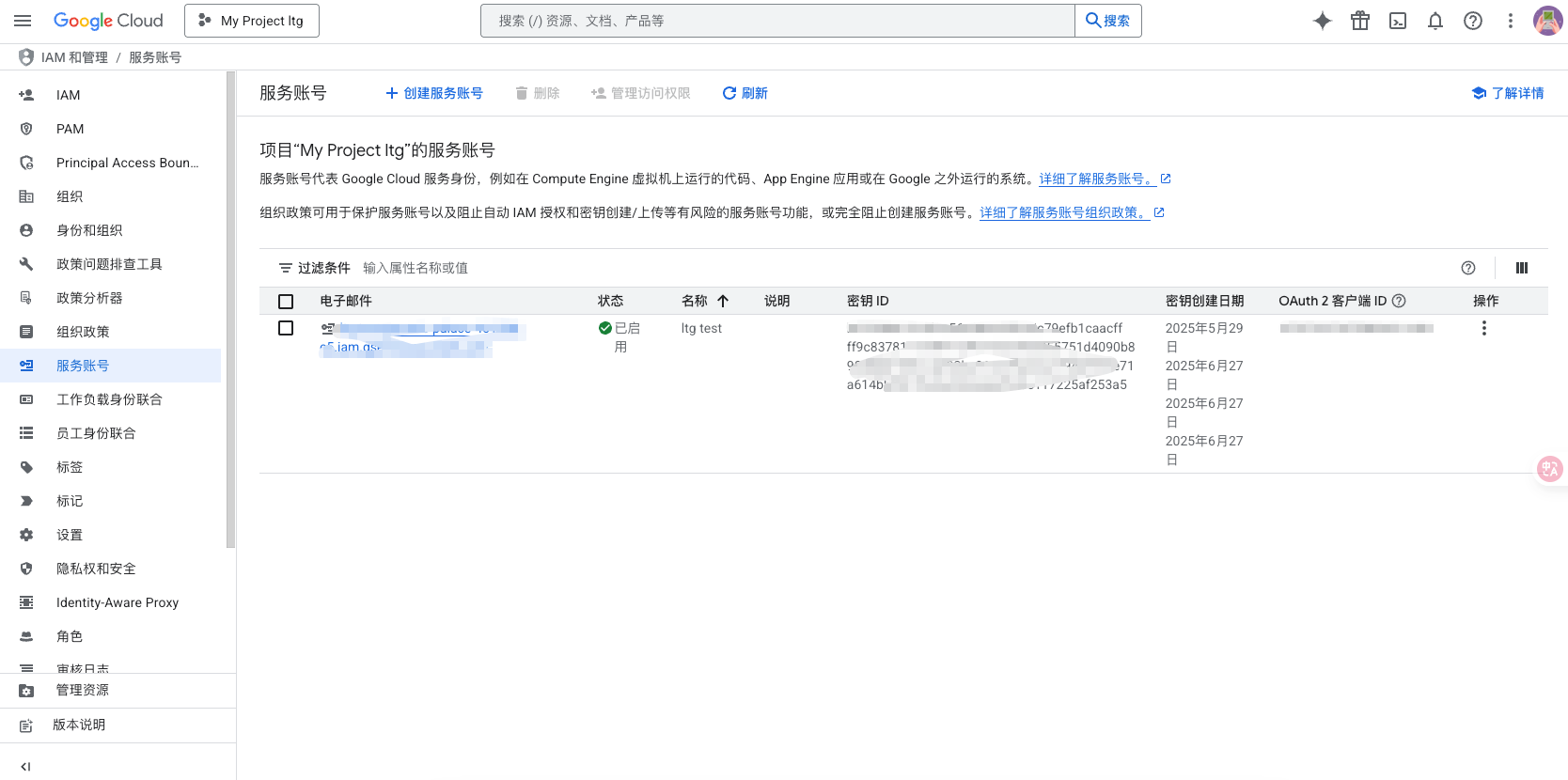Click the 政策分析器 sidebar icon
Image resolution: width=1568 pixels, height=780 pixels.
pyautogui.click(x=26, y=298)
